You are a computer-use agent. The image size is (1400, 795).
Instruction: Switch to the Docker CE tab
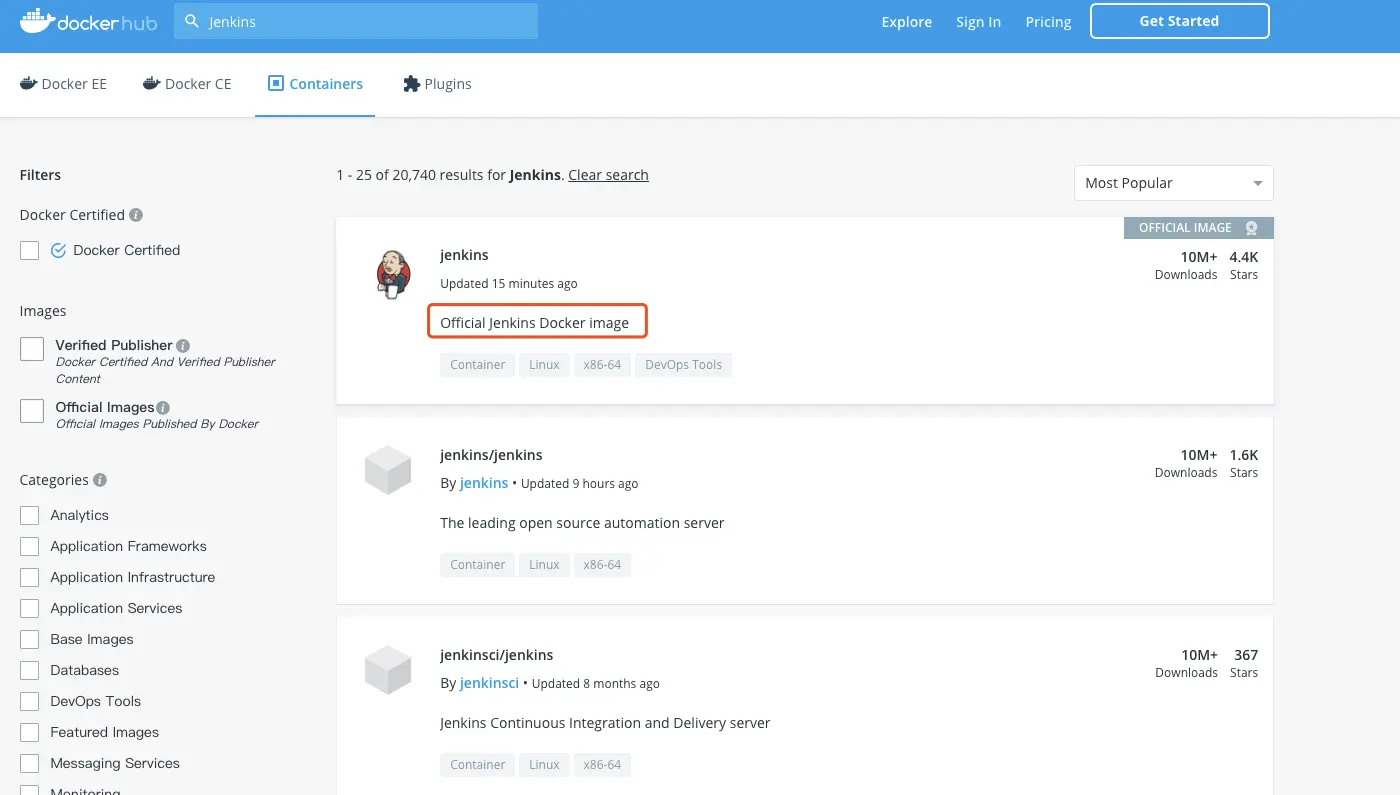[x=187, y=84]
